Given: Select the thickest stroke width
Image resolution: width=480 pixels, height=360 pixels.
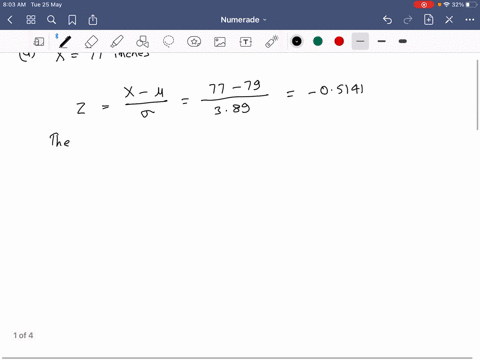Looking at the screenshot, I should click(x=403, y=41).
